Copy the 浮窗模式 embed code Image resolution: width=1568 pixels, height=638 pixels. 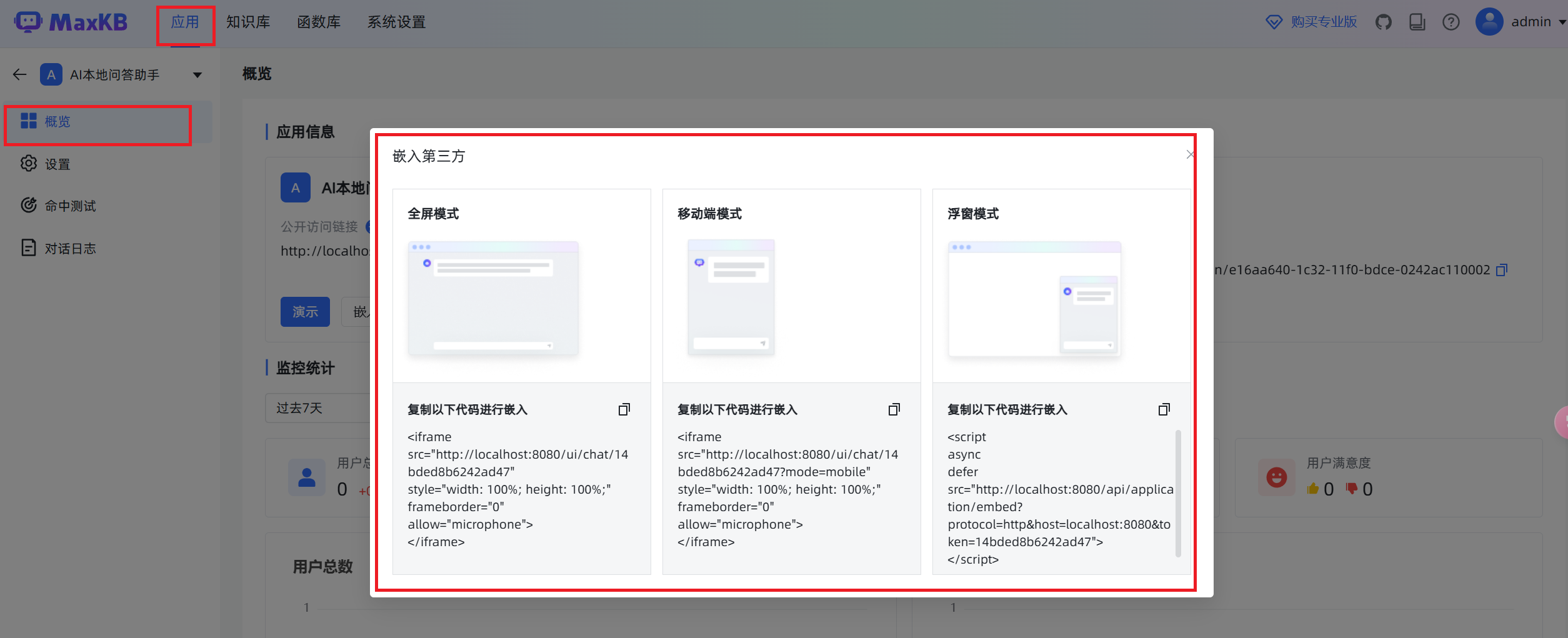click(x=1164, y=409)
